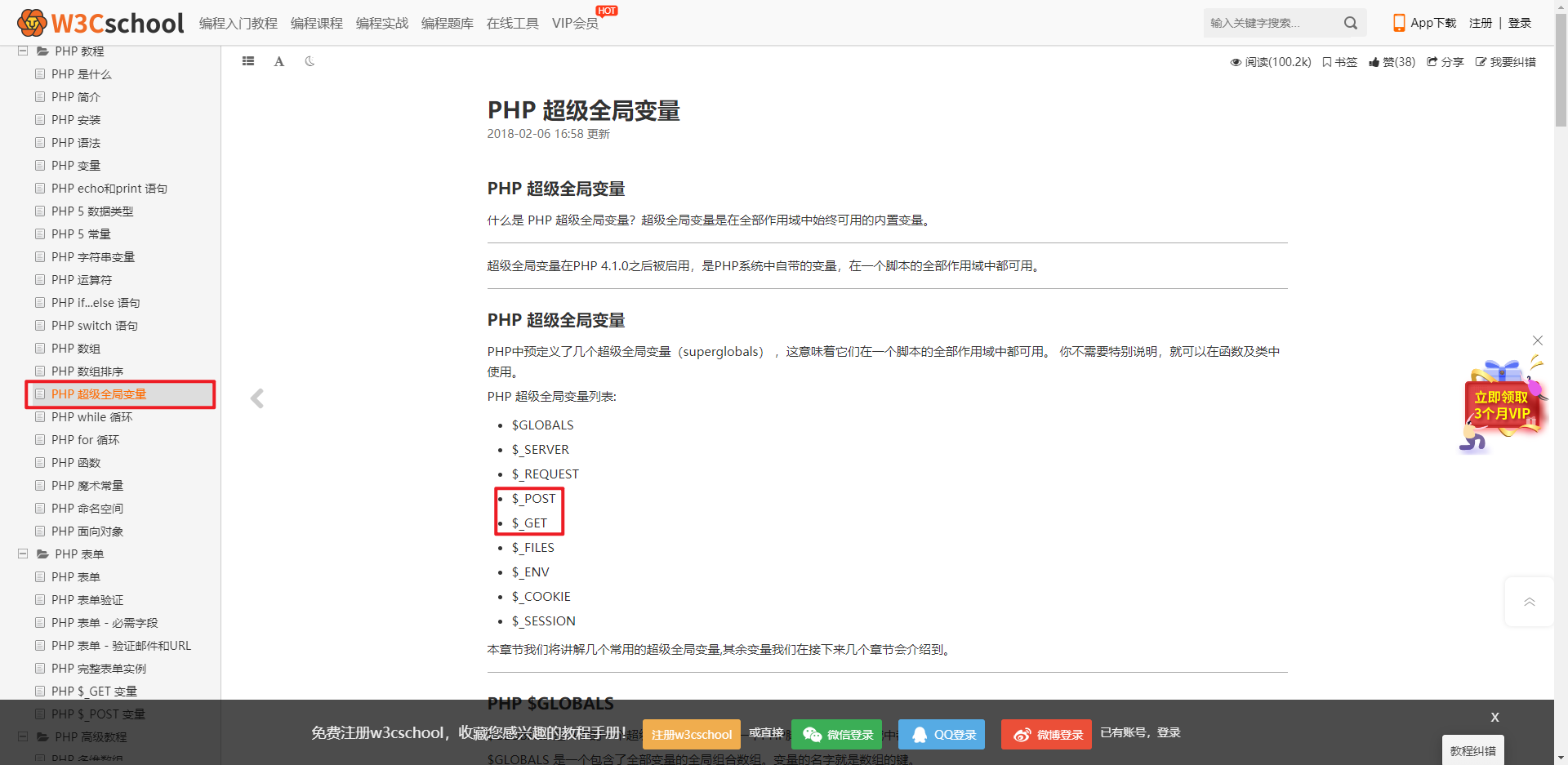Image resolution: width=1568 pixels, height=765 pixels.
Task: Open PHP 魔术常量 chapter
Action: click(87, 486)
